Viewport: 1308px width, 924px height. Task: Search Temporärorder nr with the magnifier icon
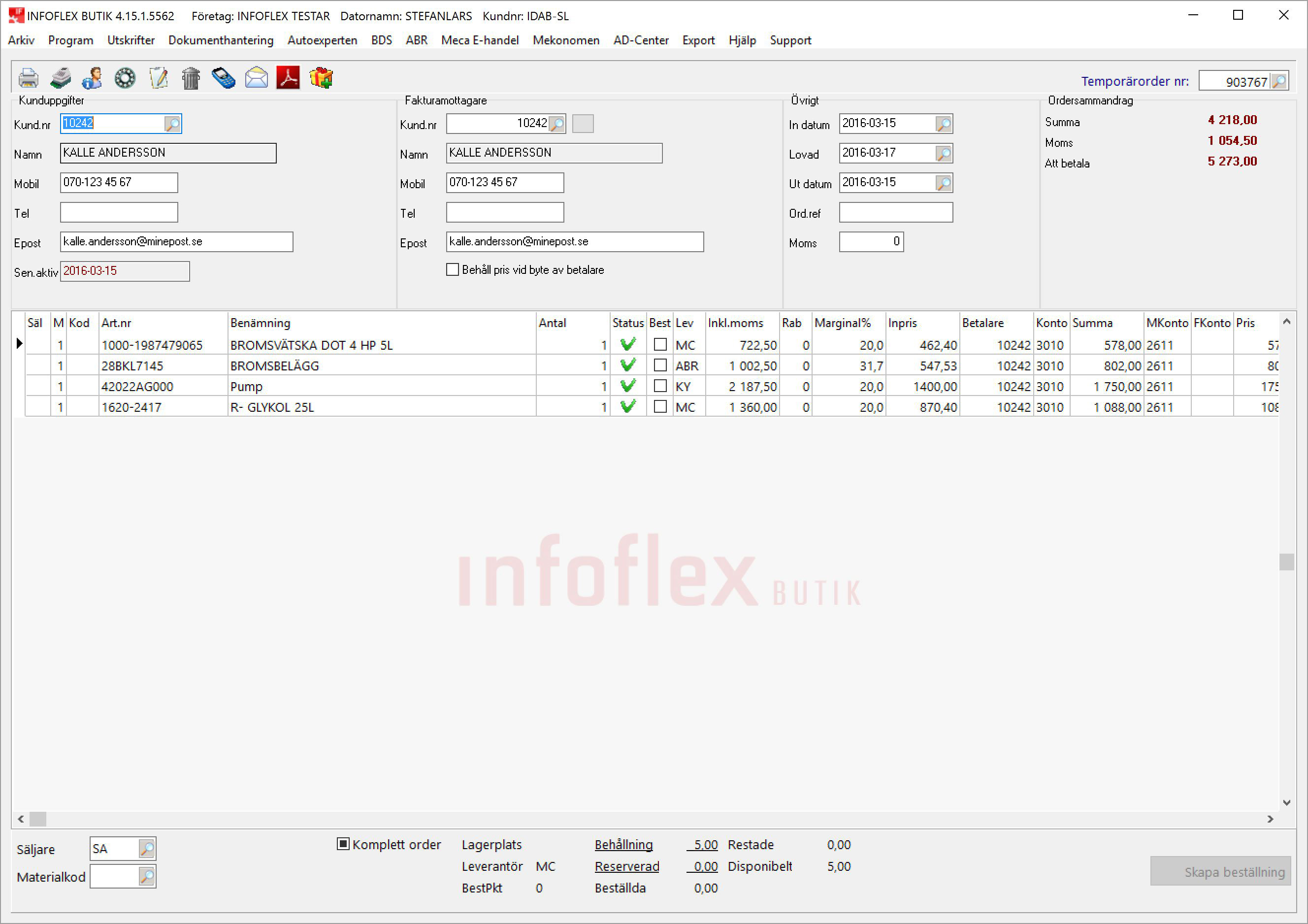[x=1279, y=81]
